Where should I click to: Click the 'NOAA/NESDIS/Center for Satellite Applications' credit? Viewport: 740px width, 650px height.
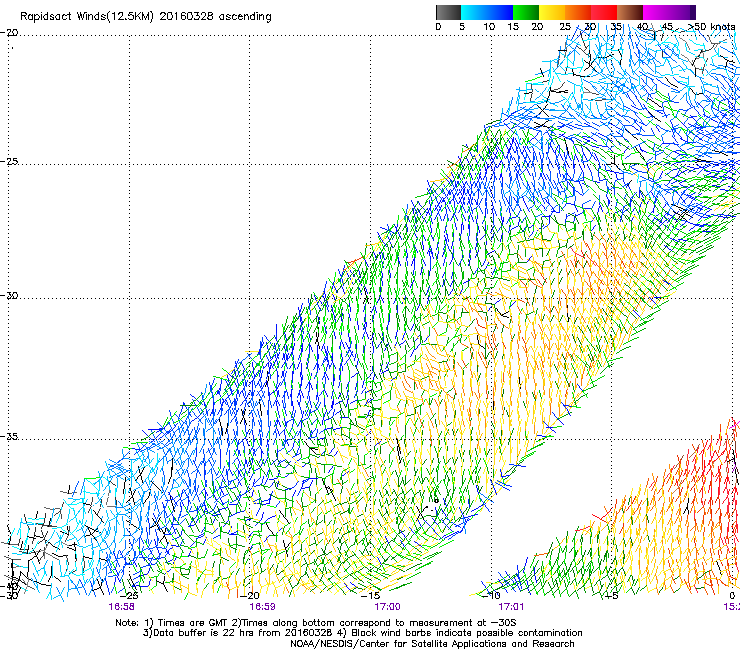(x=432, y=644)
